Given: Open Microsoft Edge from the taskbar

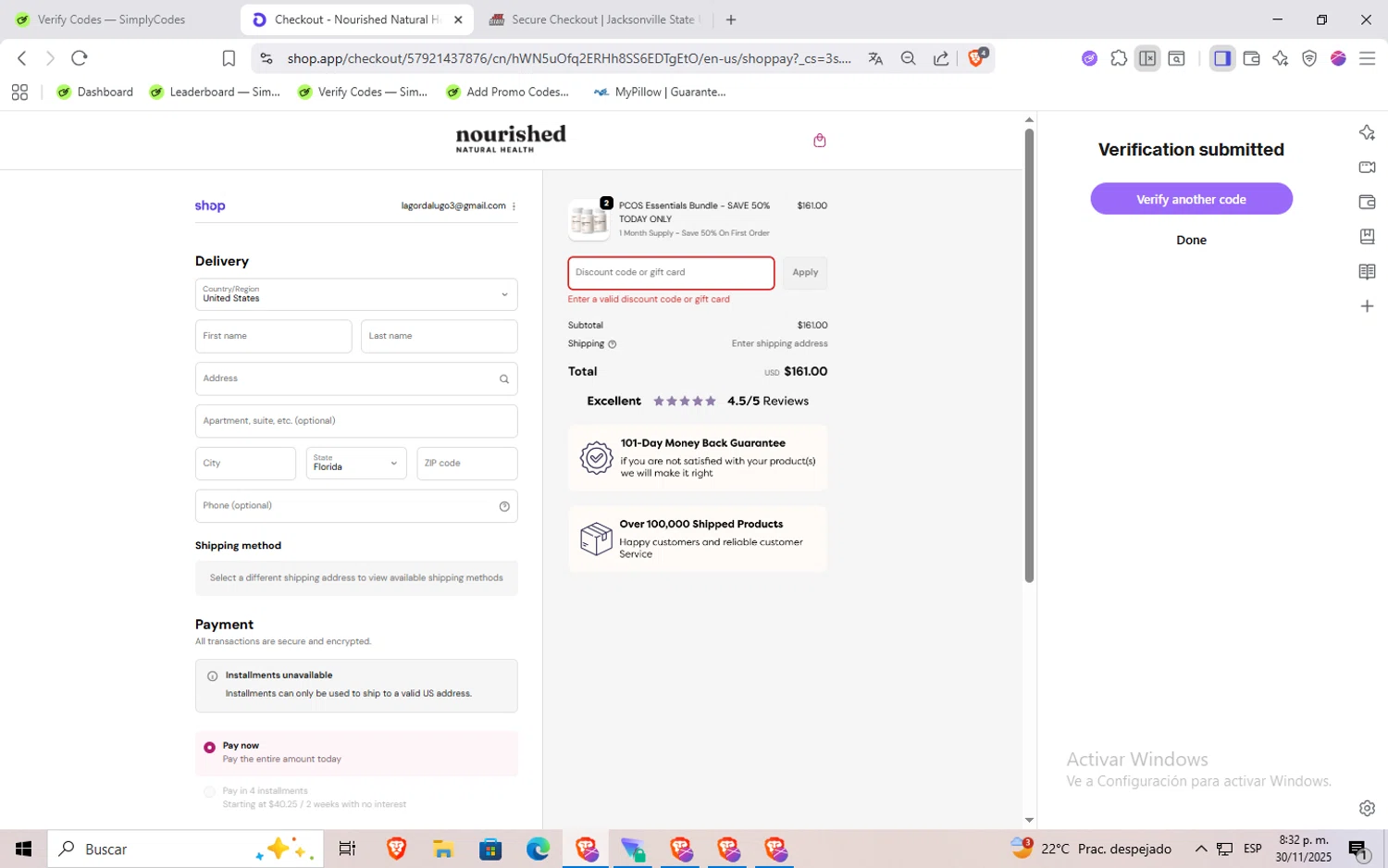Looking at the screenshot, I should (x=538, y=849).
